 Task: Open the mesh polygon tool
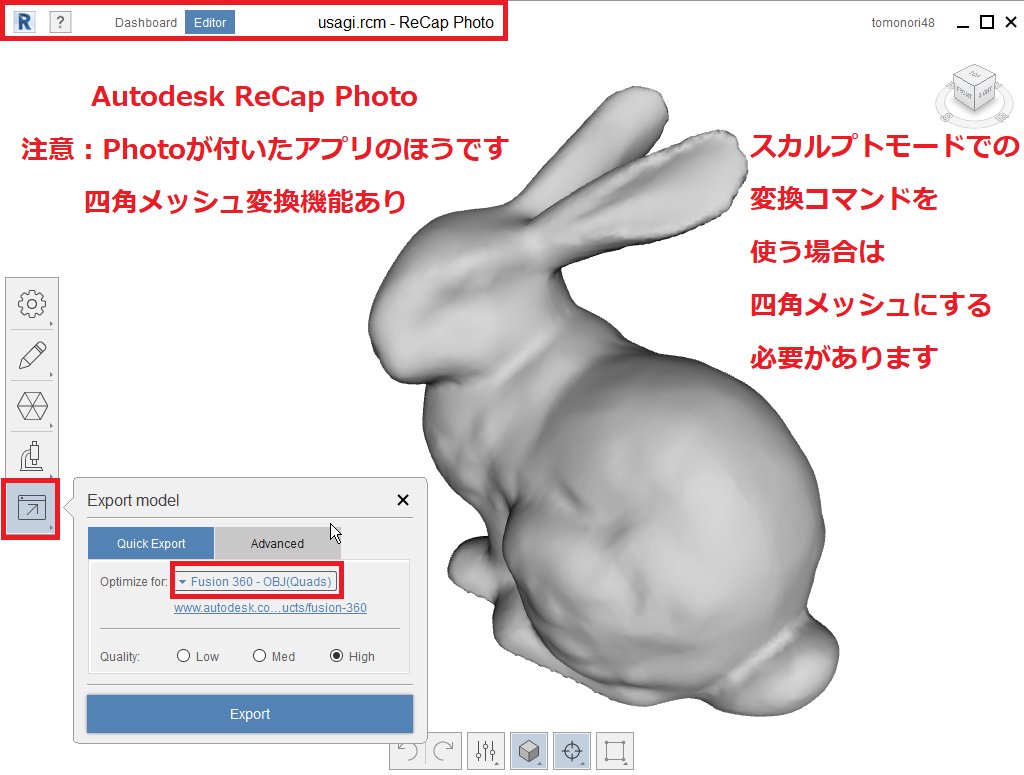point(32,406)
